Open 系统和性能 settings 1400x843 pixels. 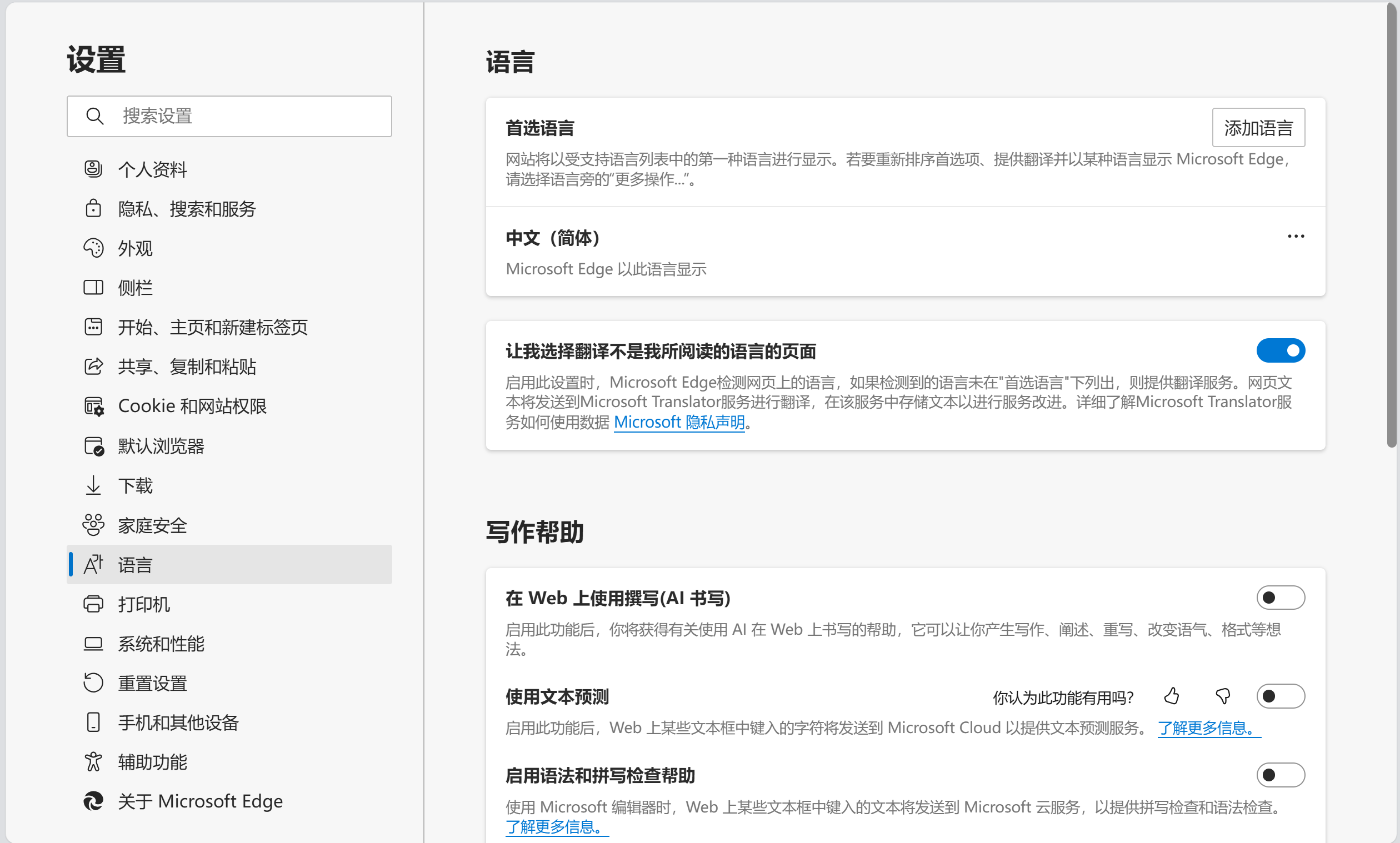tap(161, 644)
